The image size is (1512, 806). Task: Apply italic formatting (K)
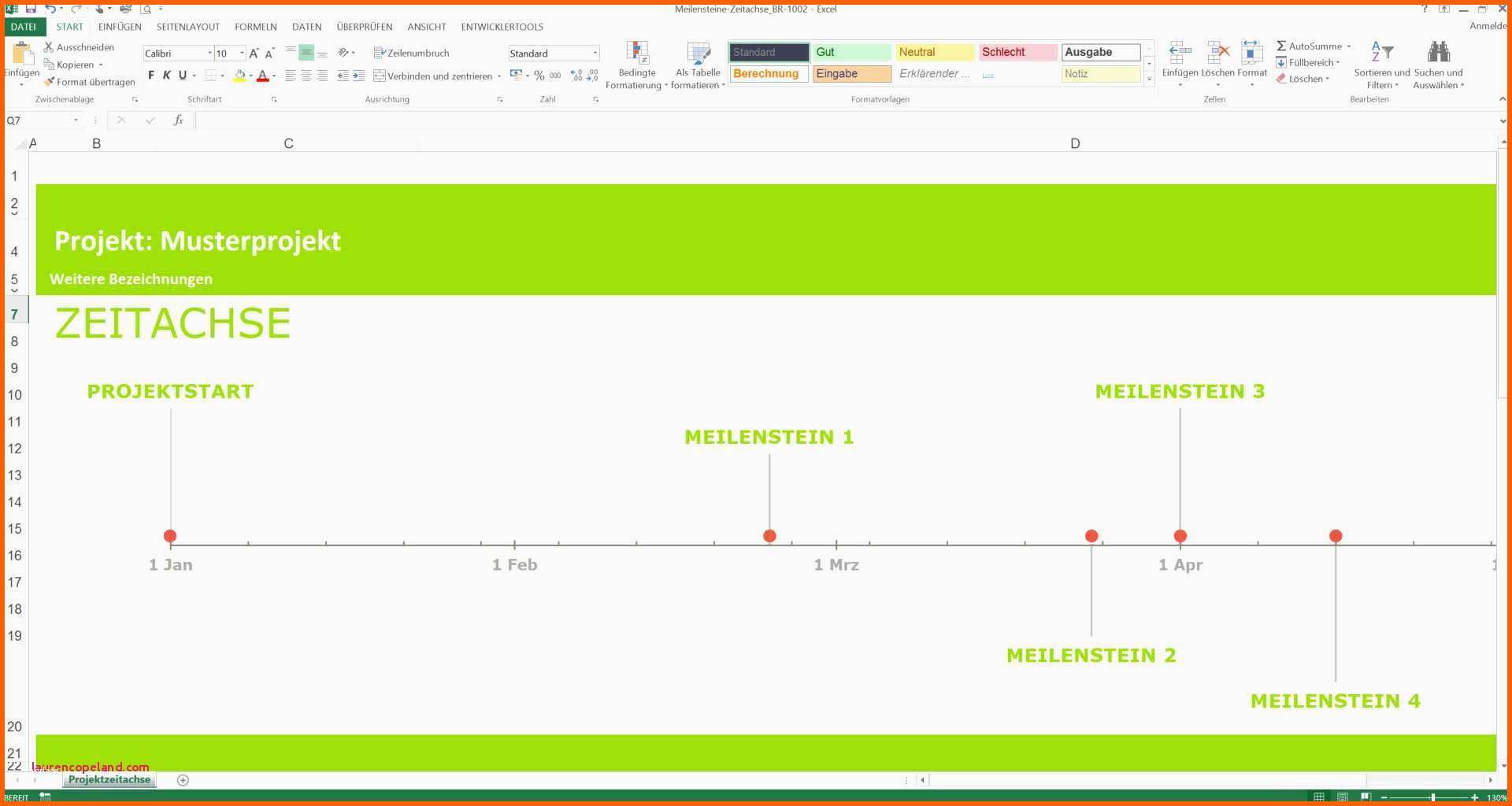[x=166, y=76]
